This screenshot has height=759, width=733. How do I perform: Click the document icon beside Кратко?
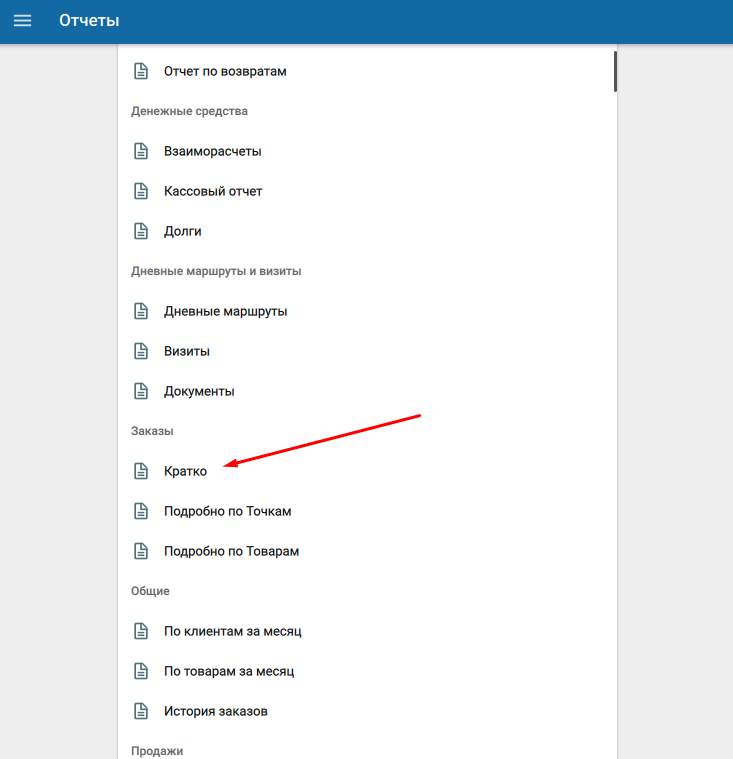[x=141, y=471]
